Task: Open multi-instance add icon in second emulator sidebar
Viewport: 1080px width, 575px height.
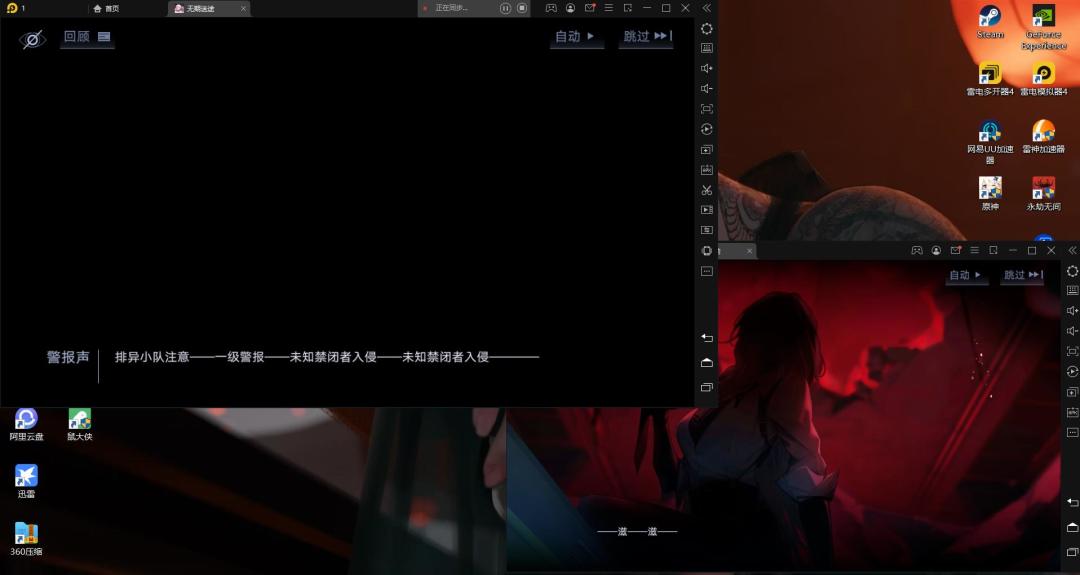Action: pyautogui.click(x=1072, y=392)
